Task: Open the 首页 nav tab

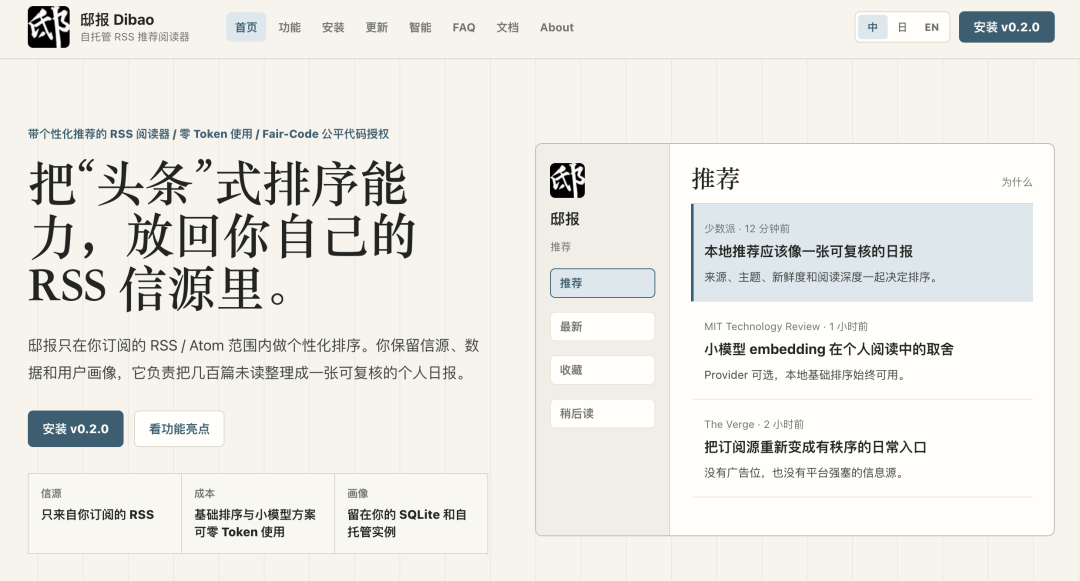Action: point(246,28)
